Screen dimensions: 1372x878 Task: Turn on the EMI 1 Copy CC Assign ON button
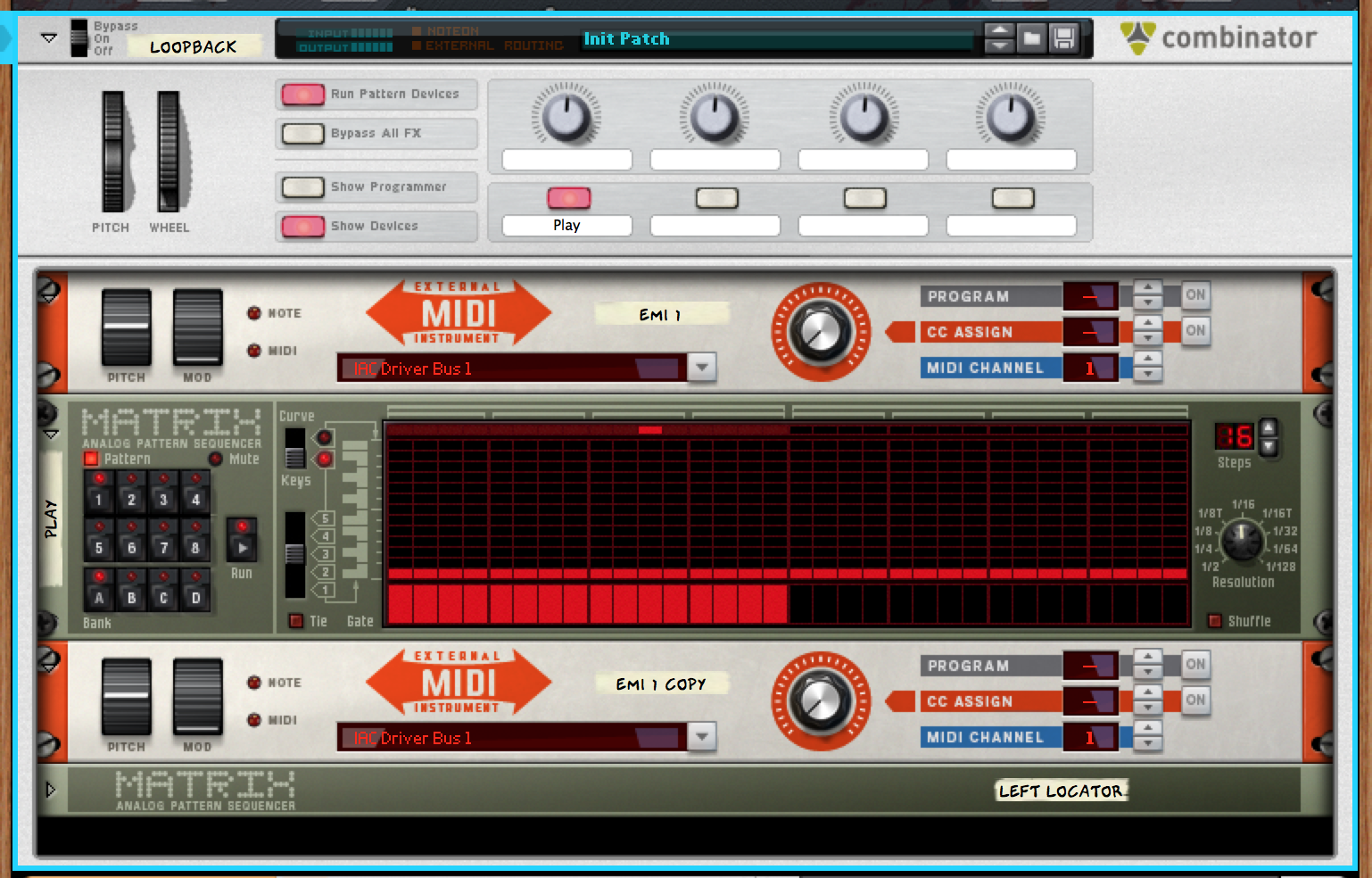[x=1195, y=700]
